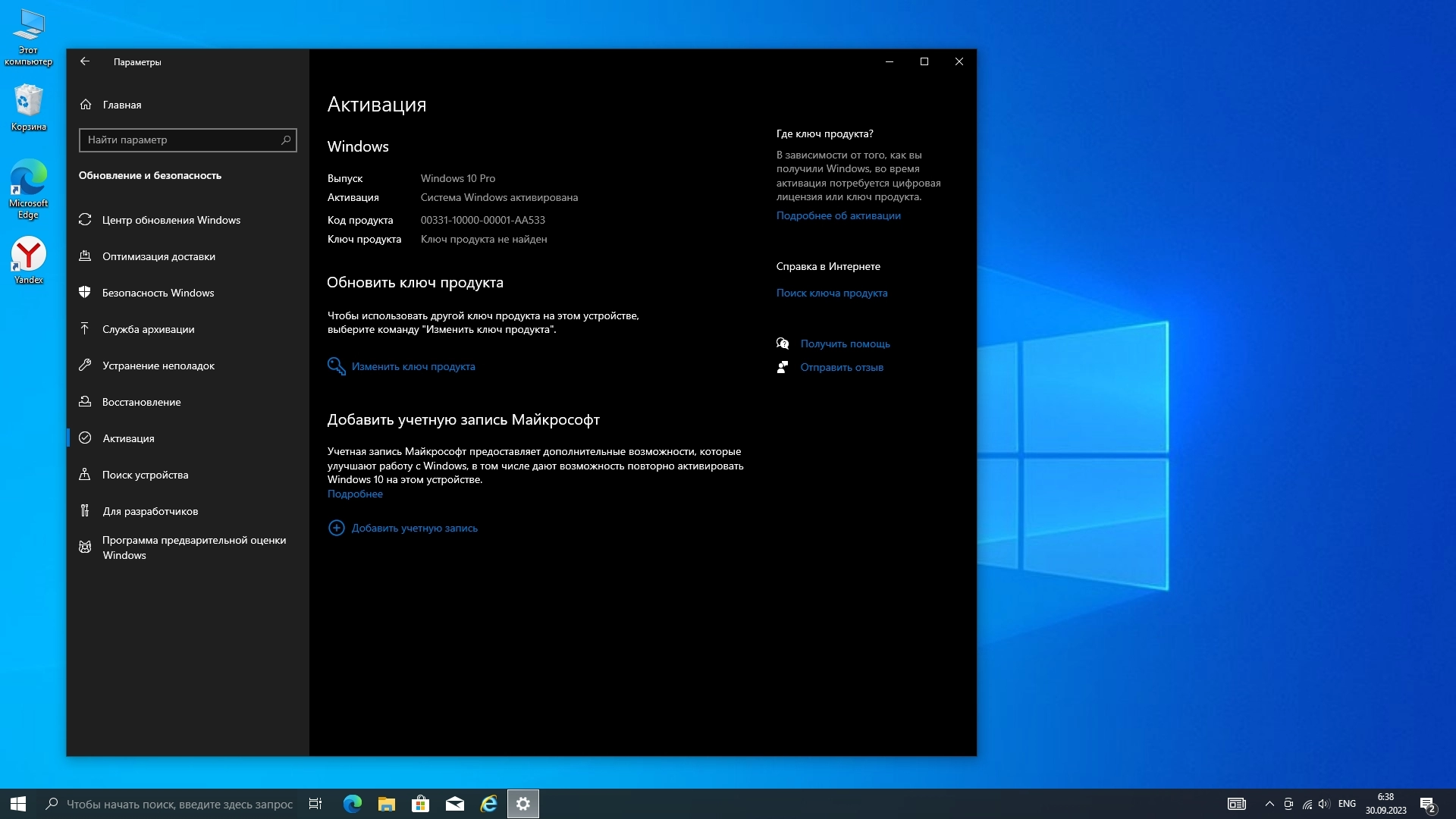Screen dimensions: 1456x819
Task: Click Изменить ключ продукта link
Action: click(x=413, y=366)
